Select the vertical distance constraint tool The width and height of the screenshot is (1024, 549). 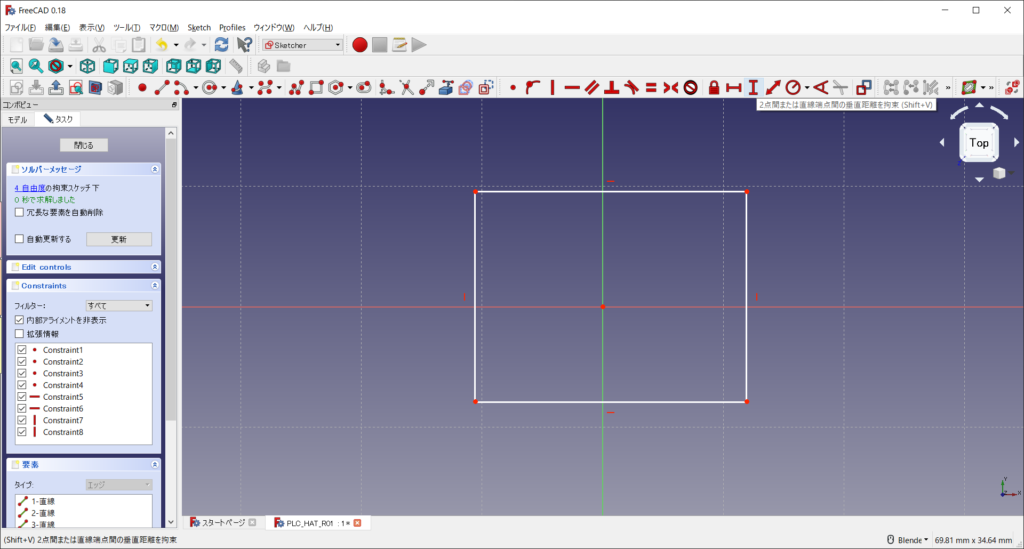tap(753, 87)
